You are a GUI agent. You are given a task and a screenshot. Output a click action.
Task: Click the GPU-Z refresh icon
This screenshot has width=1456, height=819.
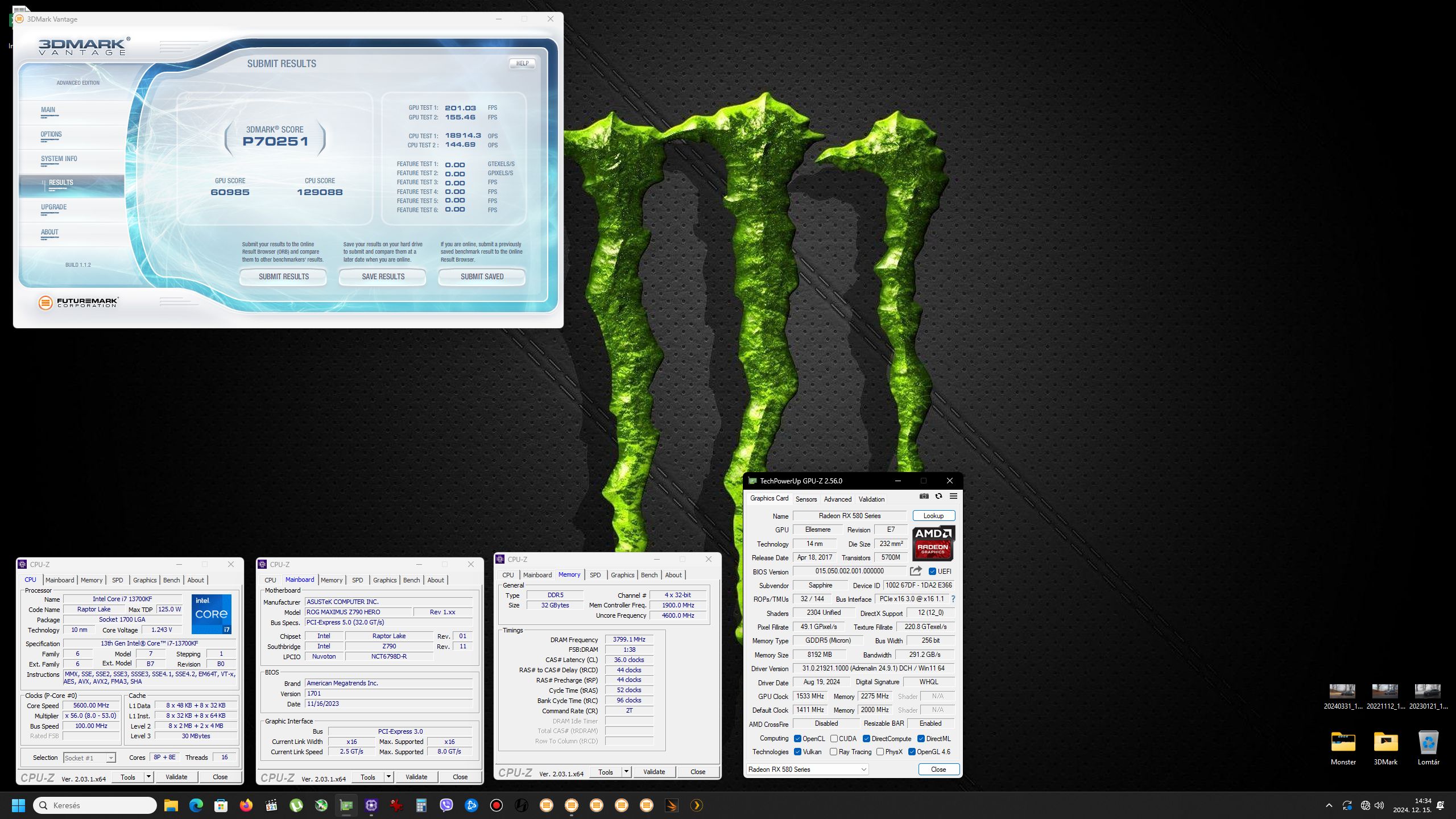coord(938,497)
